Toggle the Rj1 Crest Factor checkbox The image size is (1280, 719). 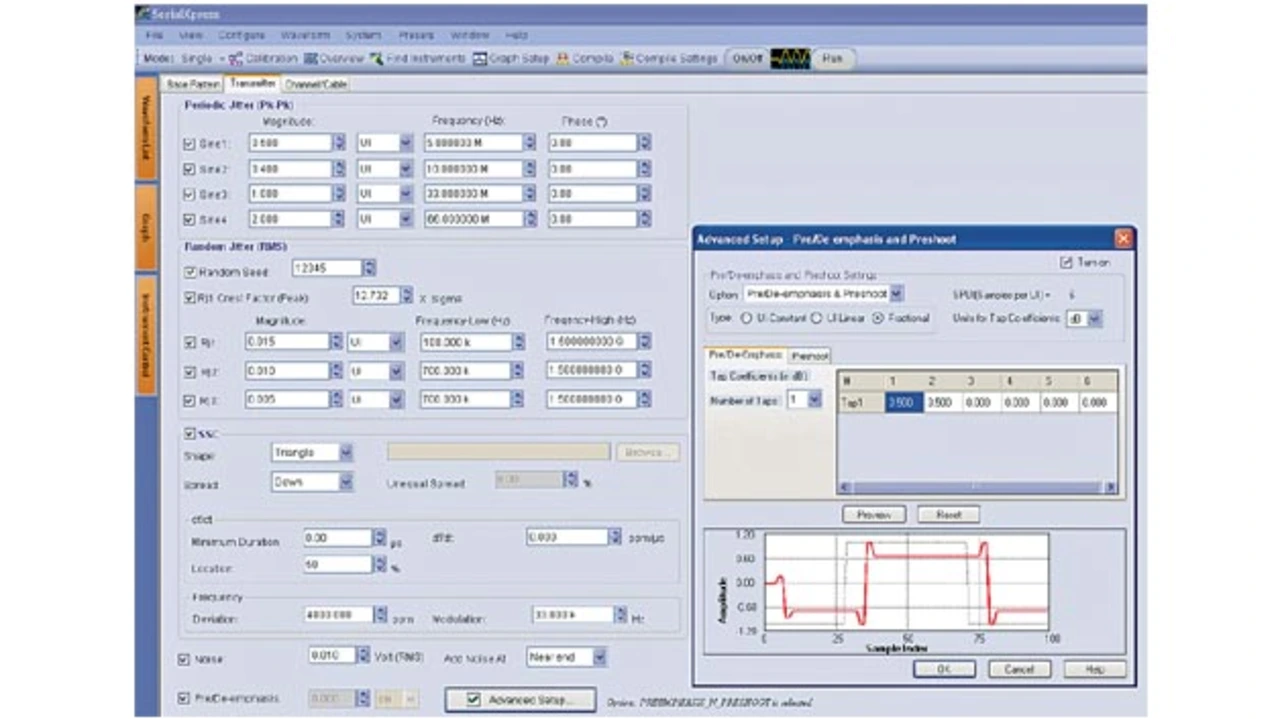(x=191, y=297)
